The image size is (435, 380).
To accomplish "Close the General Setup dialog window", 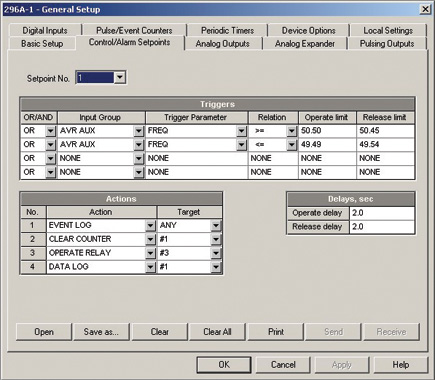I will [x=426, y=9].
